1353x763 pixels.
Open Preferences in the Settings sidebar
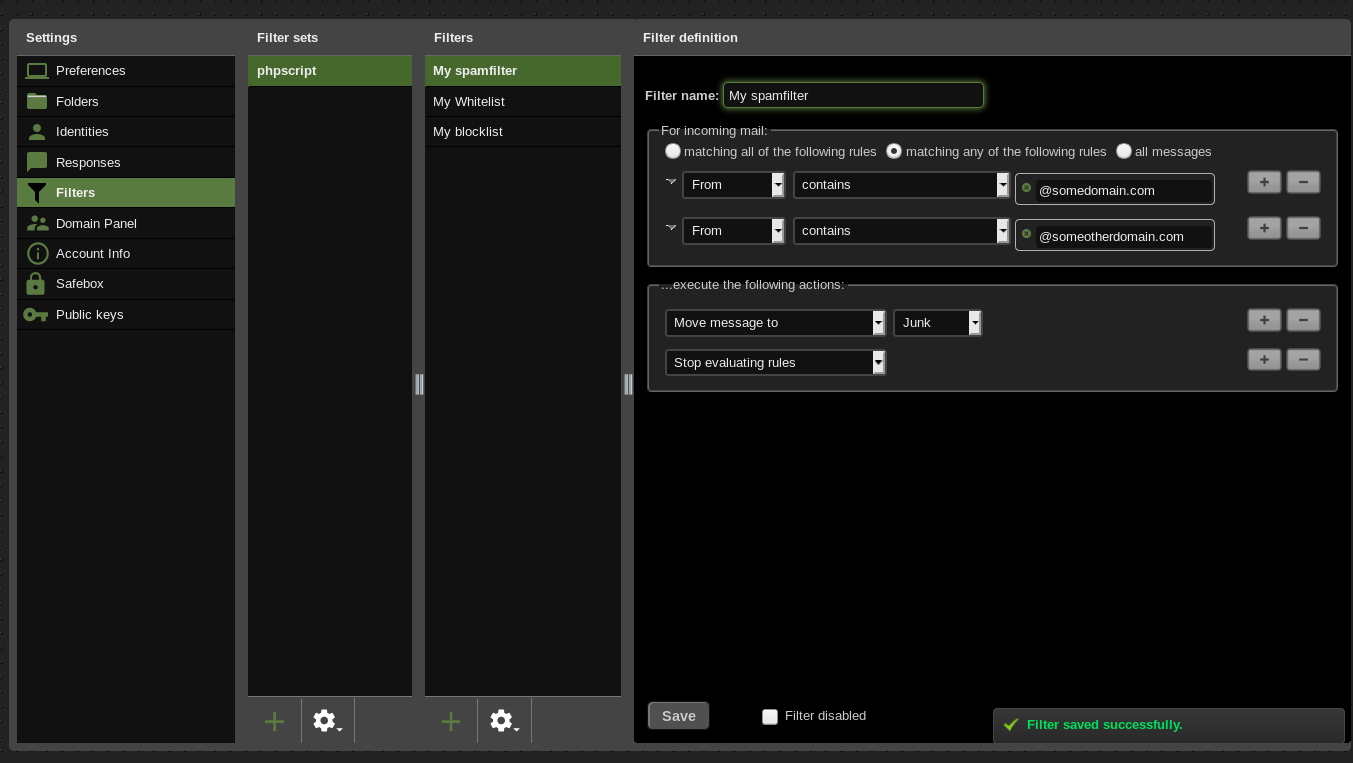click(90, 71)
